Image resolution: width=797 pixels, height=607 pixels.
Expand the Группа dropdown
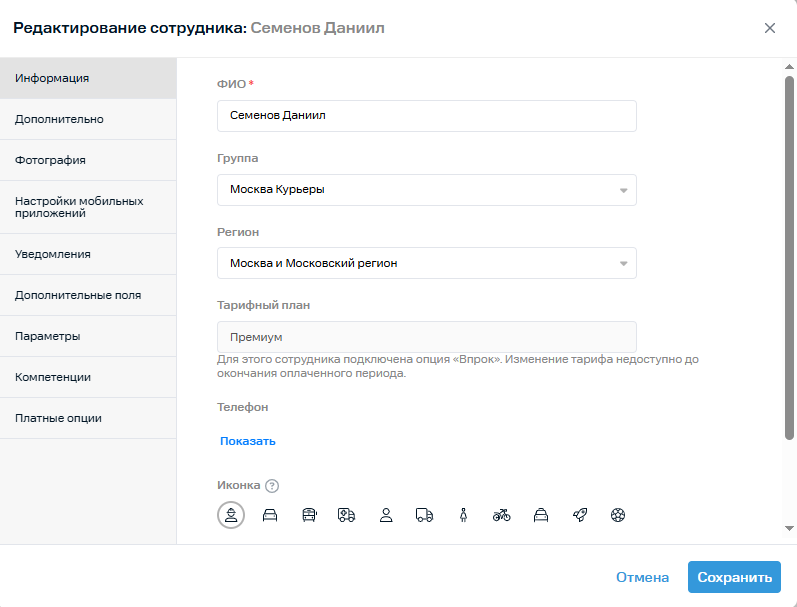[x=426, y=190]
